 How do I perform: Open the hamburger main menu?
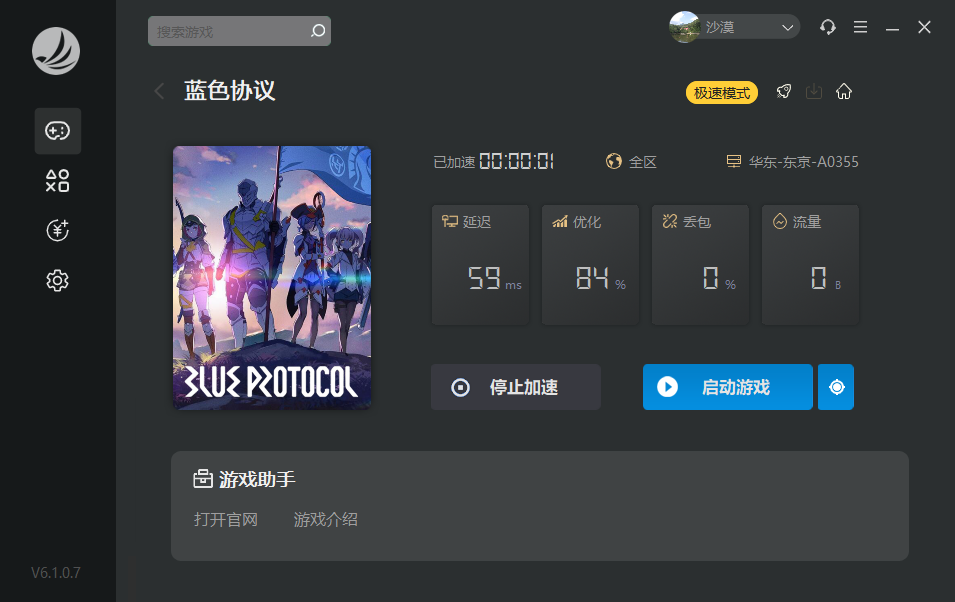click(x=860, y=27)
